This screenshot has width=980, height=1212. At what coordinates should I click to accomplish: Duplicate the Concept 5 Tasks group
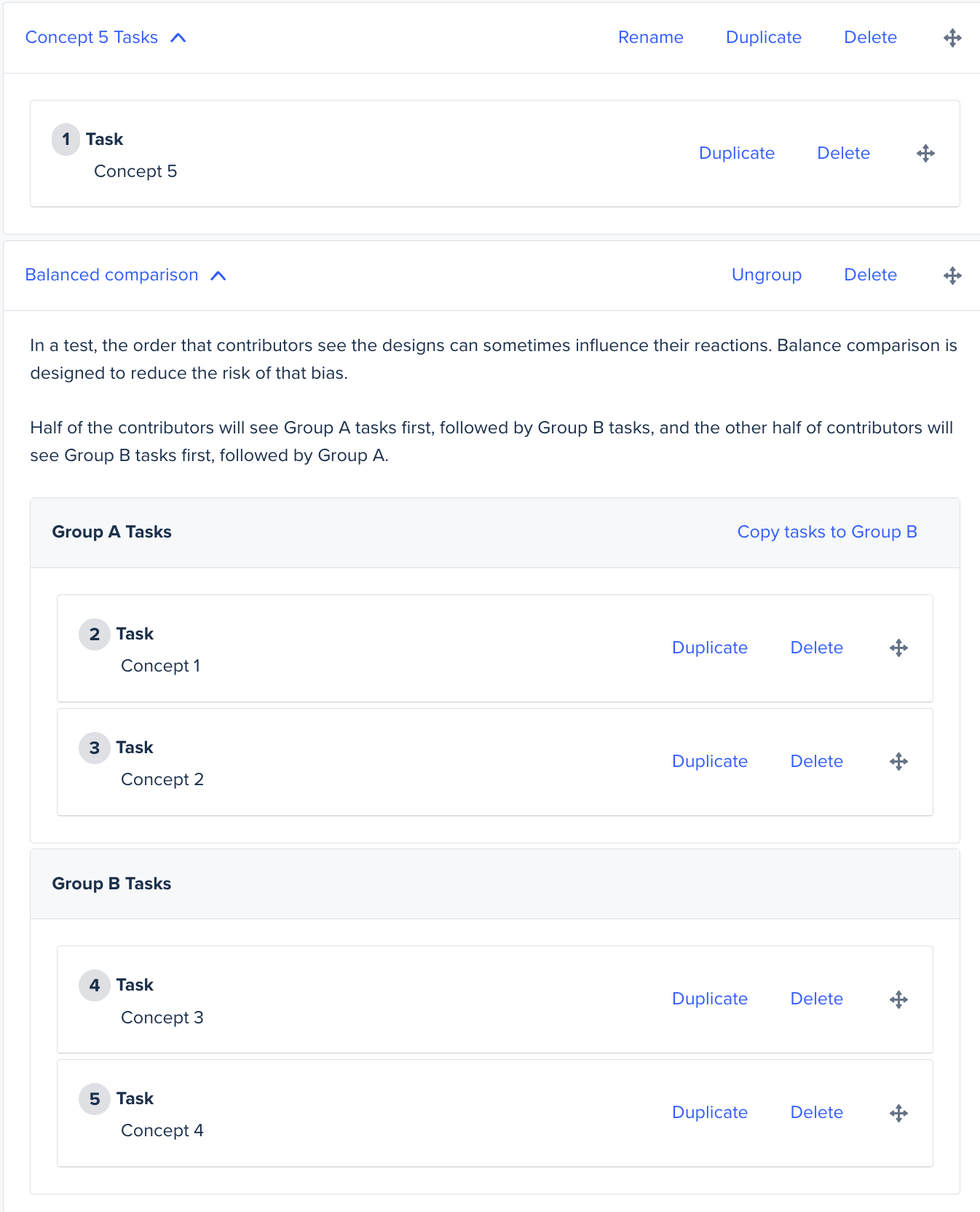point(763,38)
